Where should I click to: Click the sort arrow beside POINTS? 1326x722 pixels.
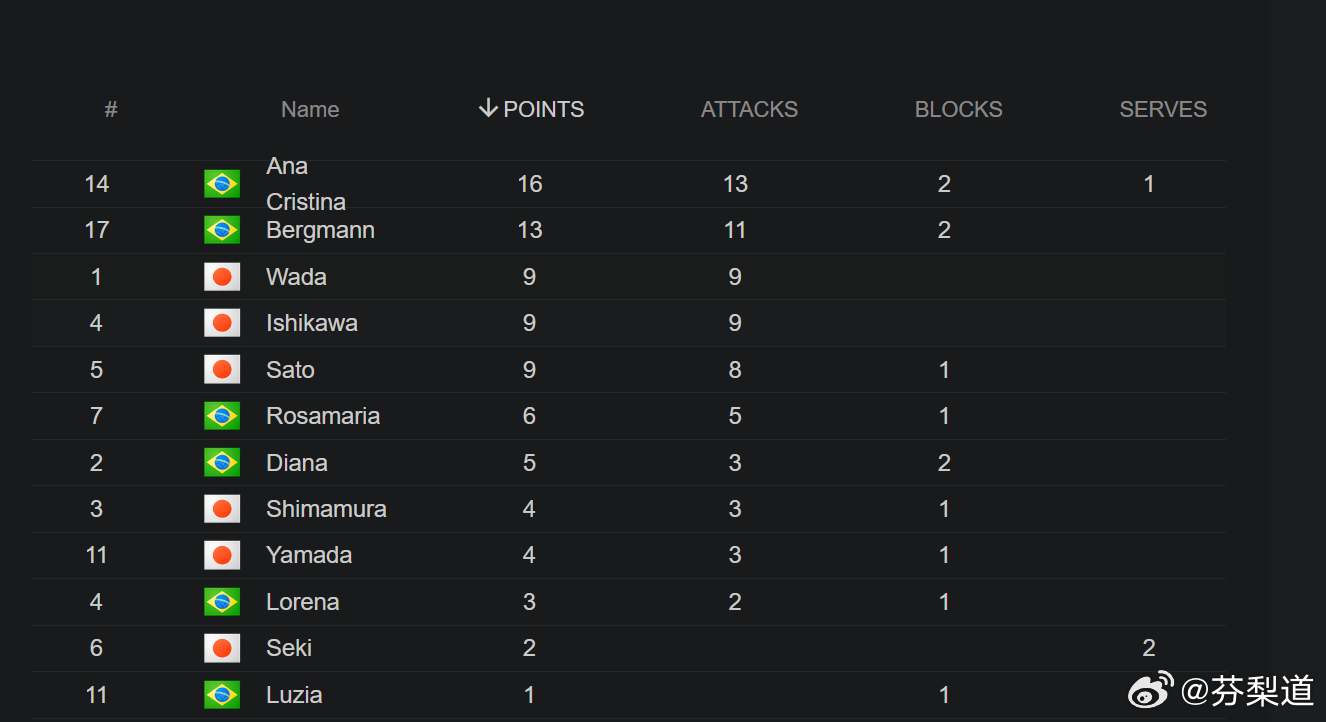click(x=488, y=108)
